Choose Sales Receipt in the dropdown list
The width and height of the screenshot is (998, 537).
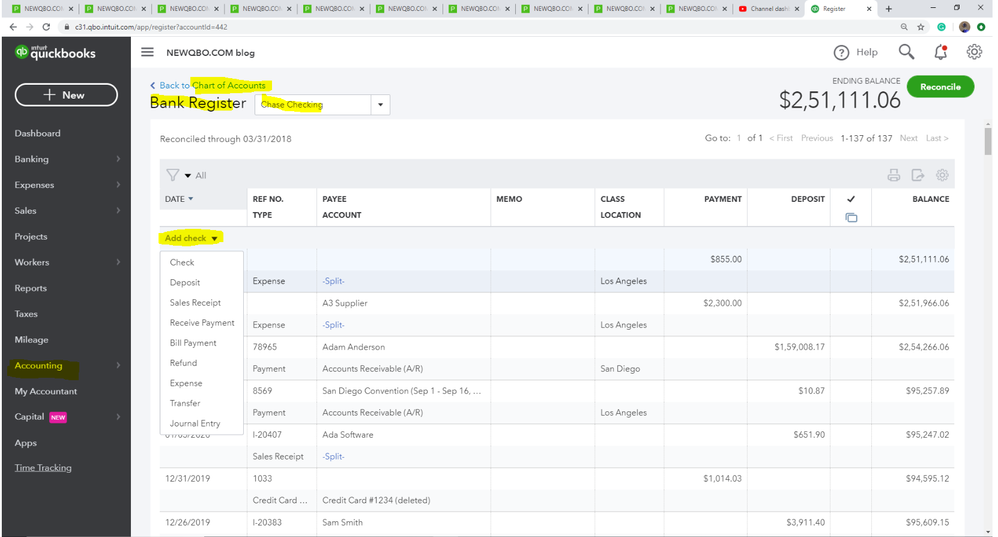[195, 302]
